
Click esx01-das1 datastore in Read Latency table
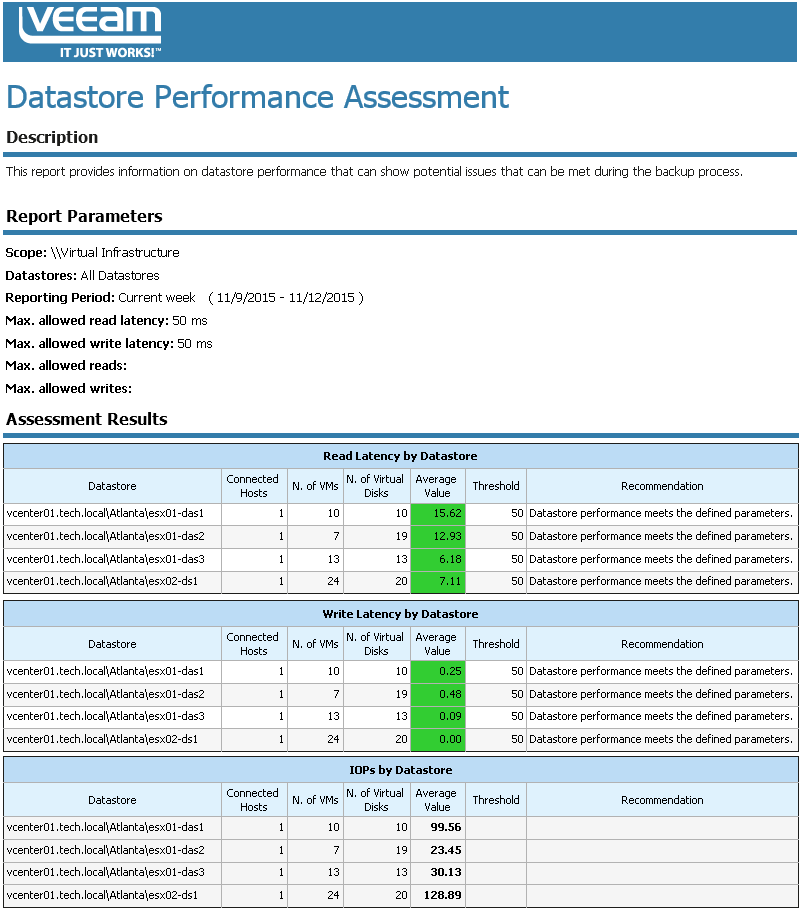click(105, 514)
